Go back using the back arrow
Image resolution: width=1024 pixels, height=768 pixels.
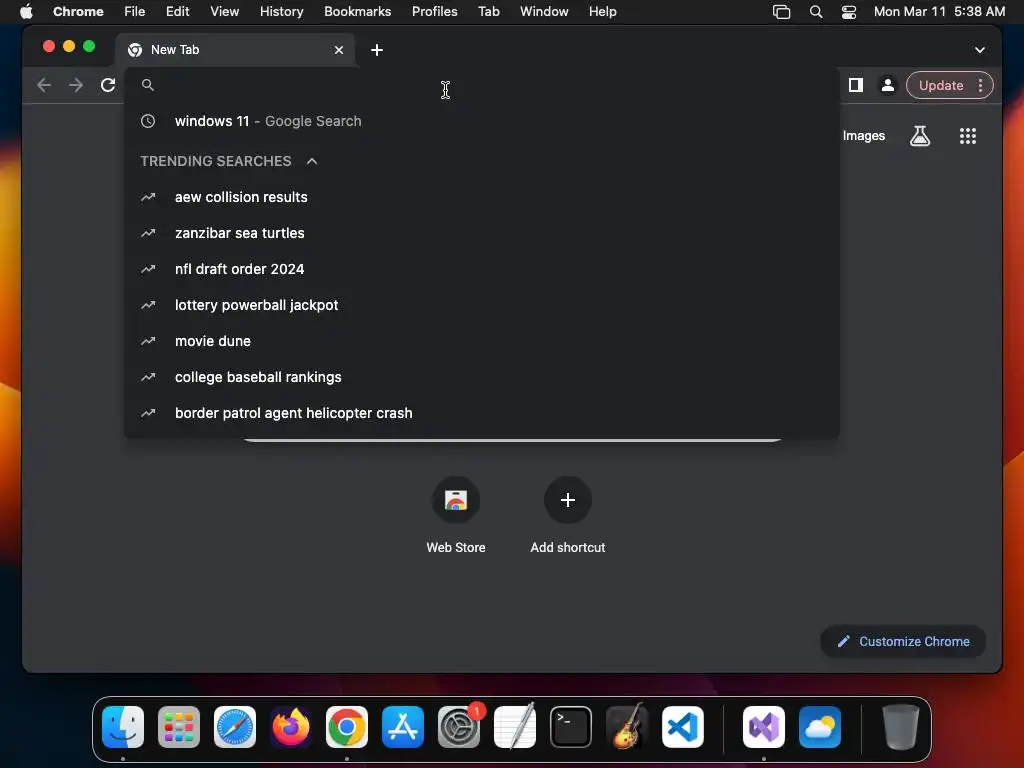tap(44, 85)
